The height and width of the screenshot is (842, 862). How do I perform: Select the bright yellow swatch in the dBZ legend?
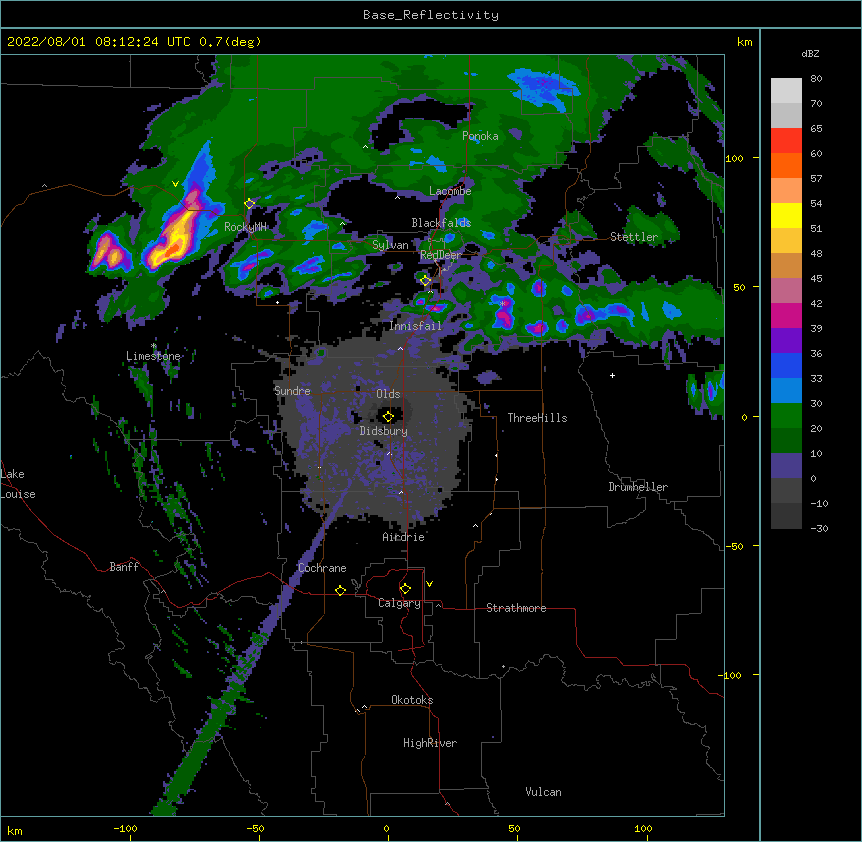click(786, 215)
